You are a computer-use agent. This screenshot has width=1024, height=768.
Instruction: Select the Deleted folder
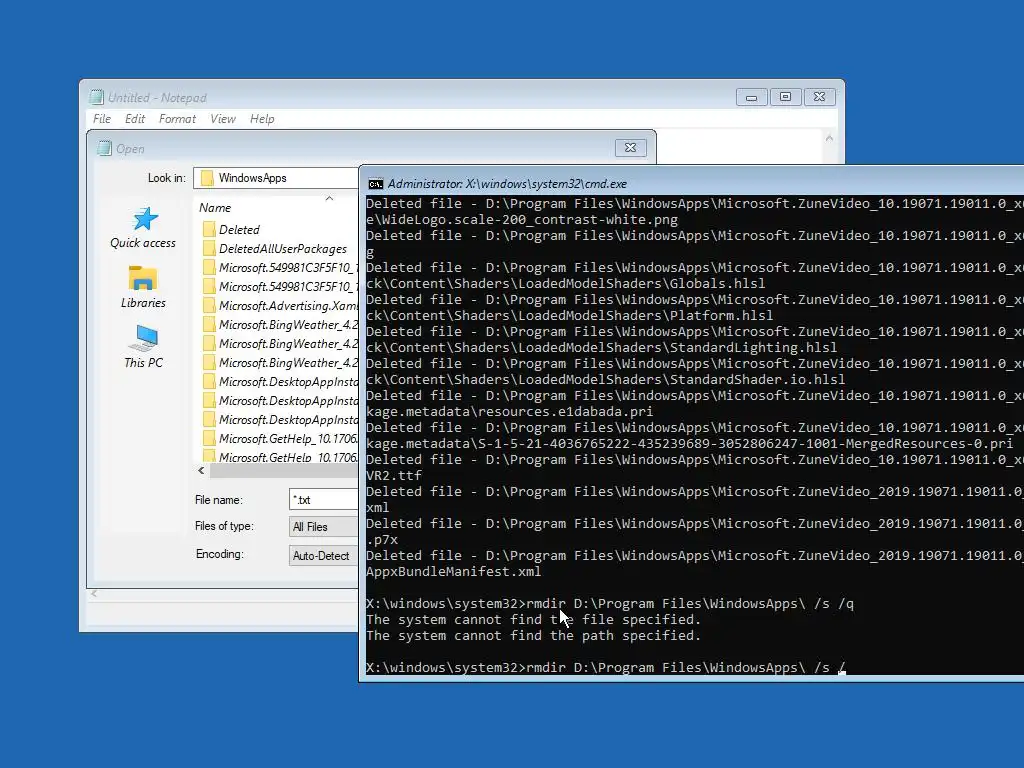point(231,229)
